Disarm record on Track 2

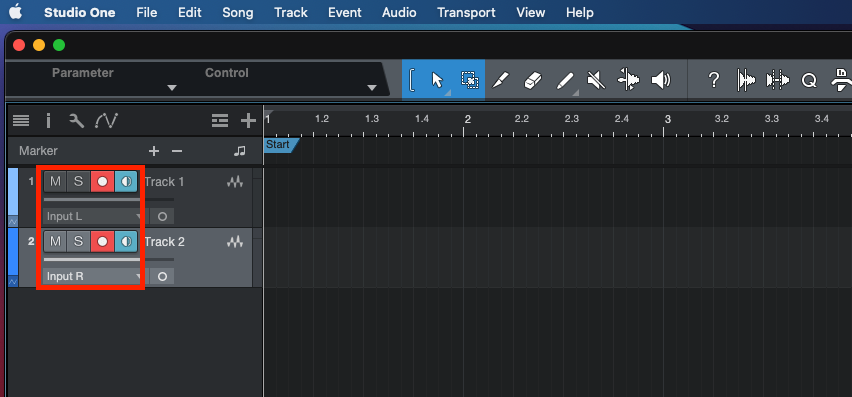click(x=102, y=242)
